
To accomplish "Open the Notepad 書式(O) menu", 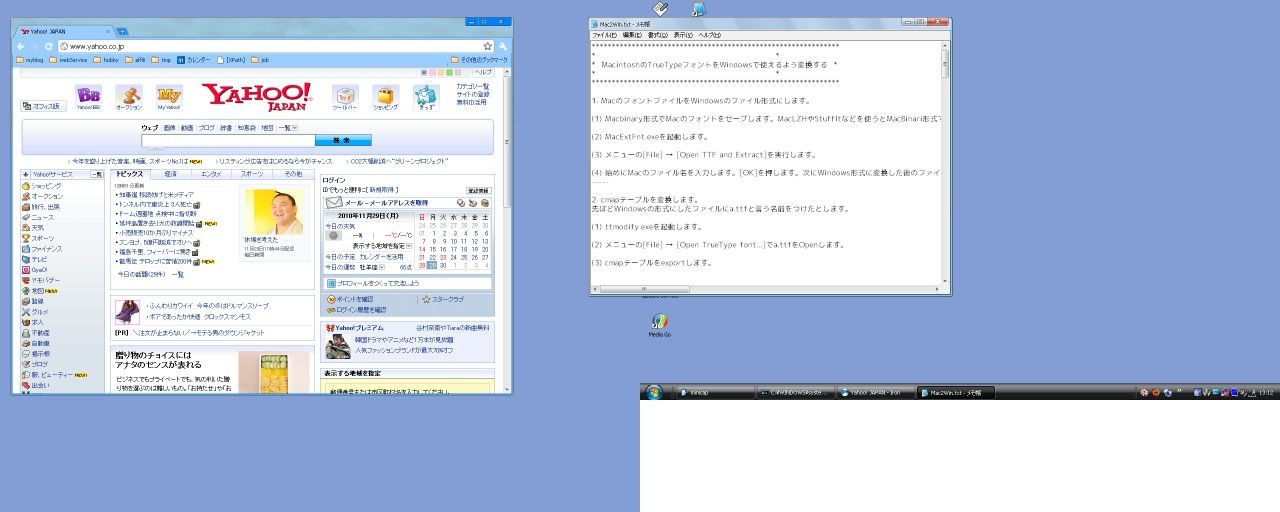I will [x=658, y=34].
